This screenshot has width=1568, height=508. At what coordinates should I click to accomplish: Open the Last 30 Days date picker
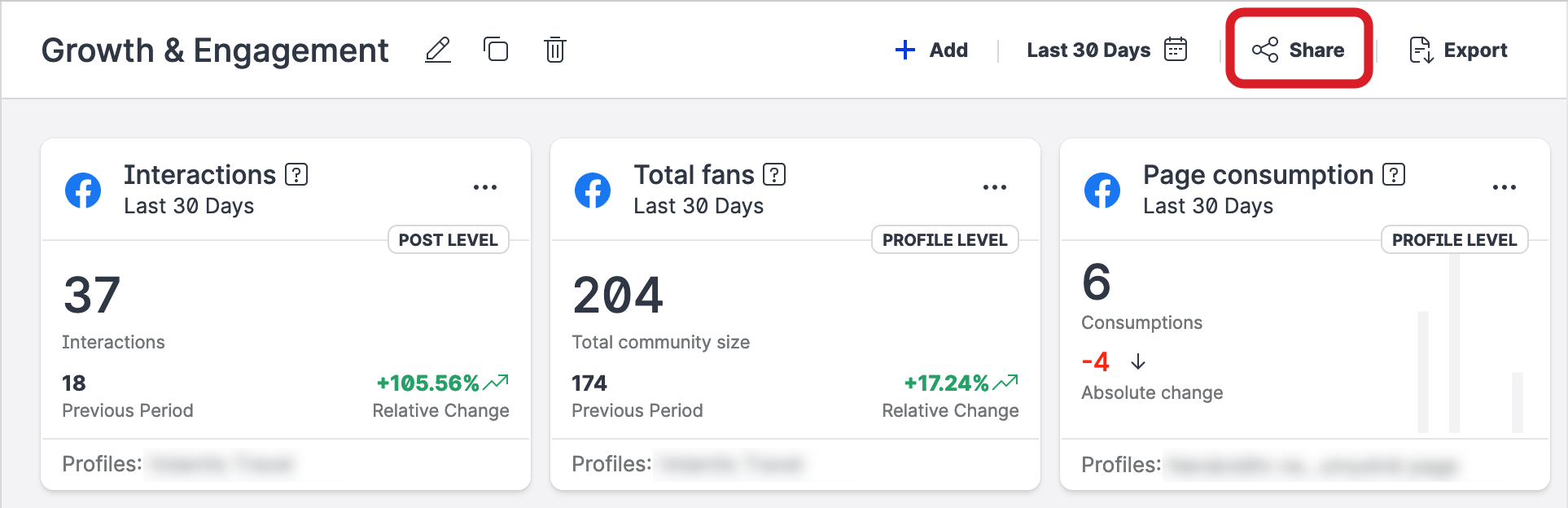click(1088, 50)
